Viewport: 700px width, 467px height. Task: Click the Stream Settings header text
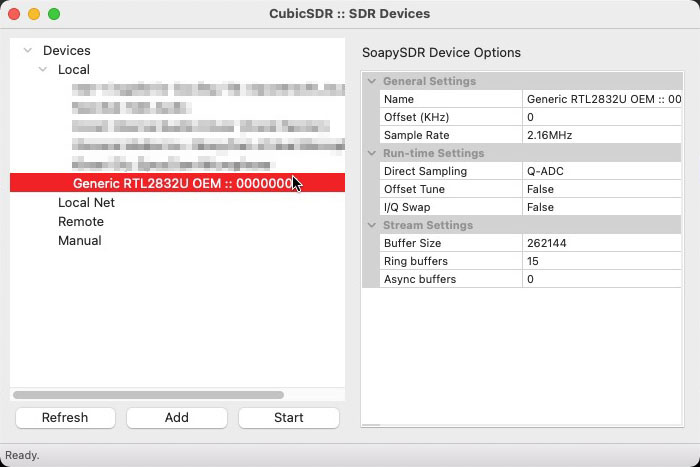[428, 225]
